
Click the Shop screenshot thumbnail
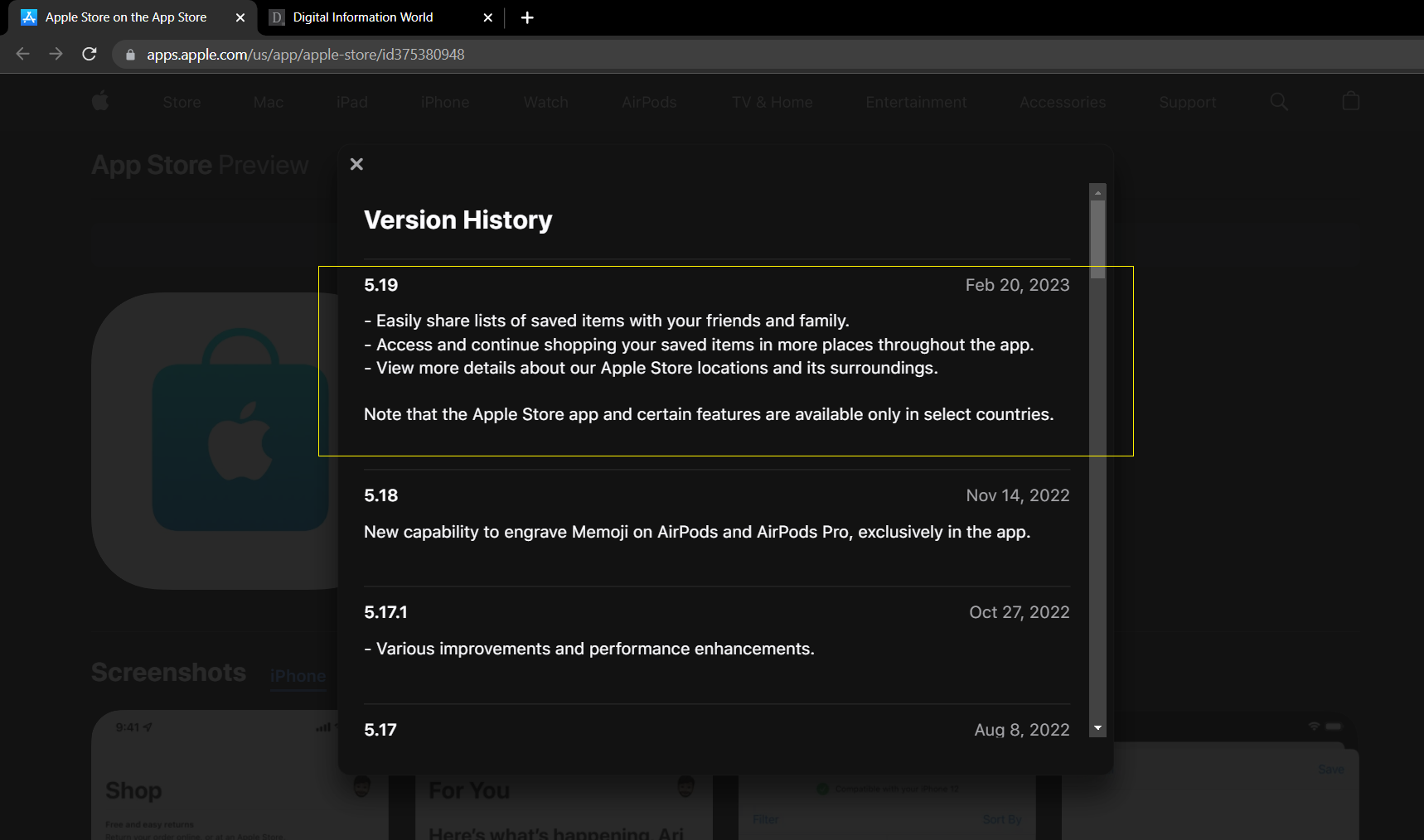(x=240, y=775)
